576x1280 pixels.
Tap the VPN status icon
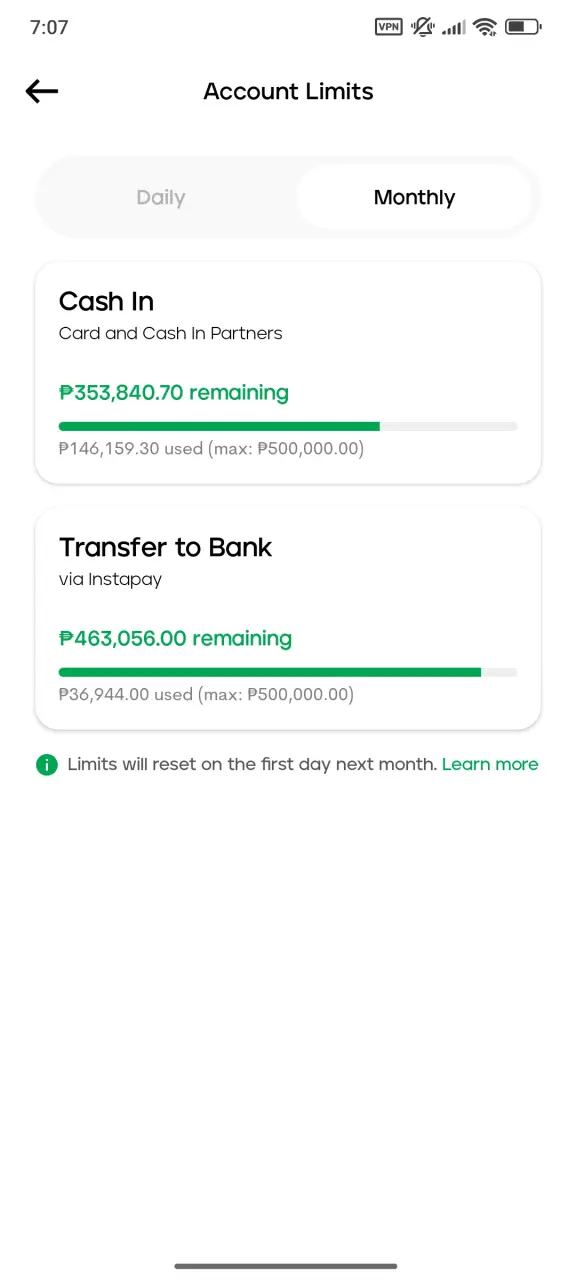pyautogui.click(x=388, y=27)
